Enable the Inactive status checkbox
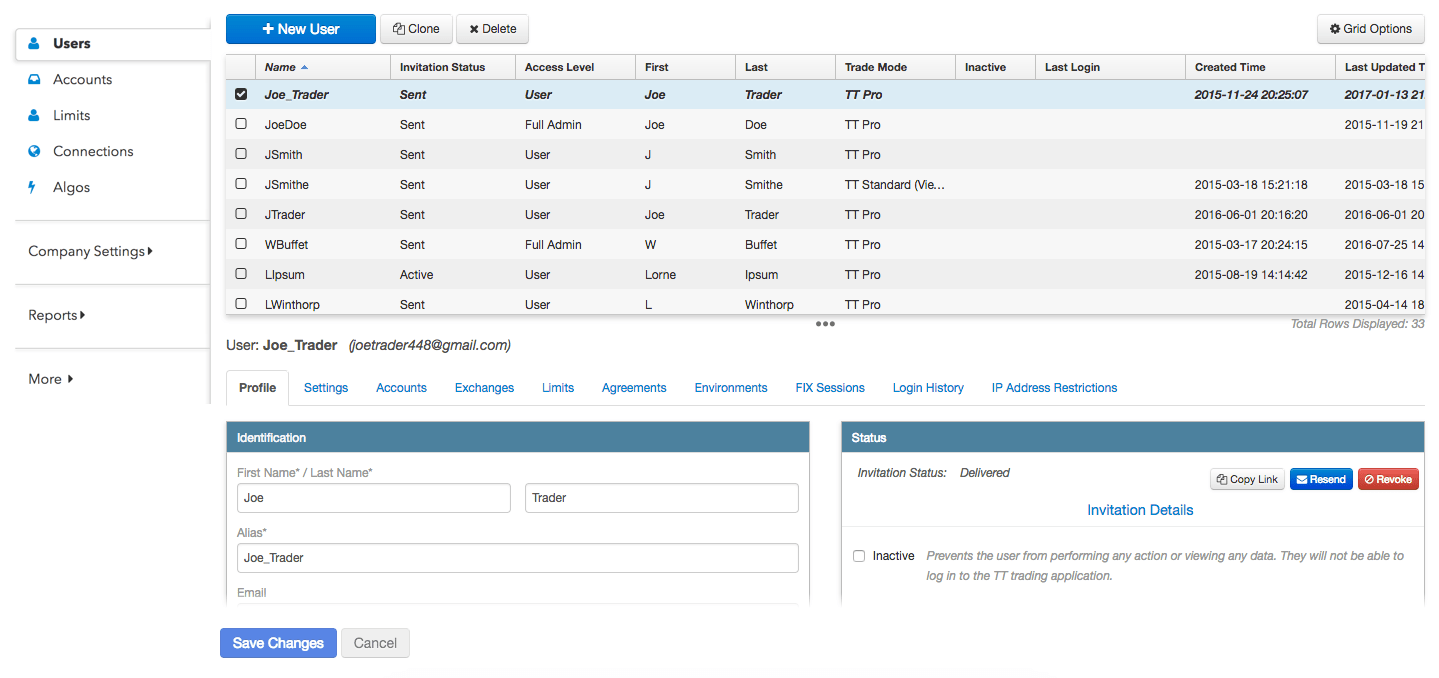Viewport: 1439px width, 678px height. click(859, 556)
